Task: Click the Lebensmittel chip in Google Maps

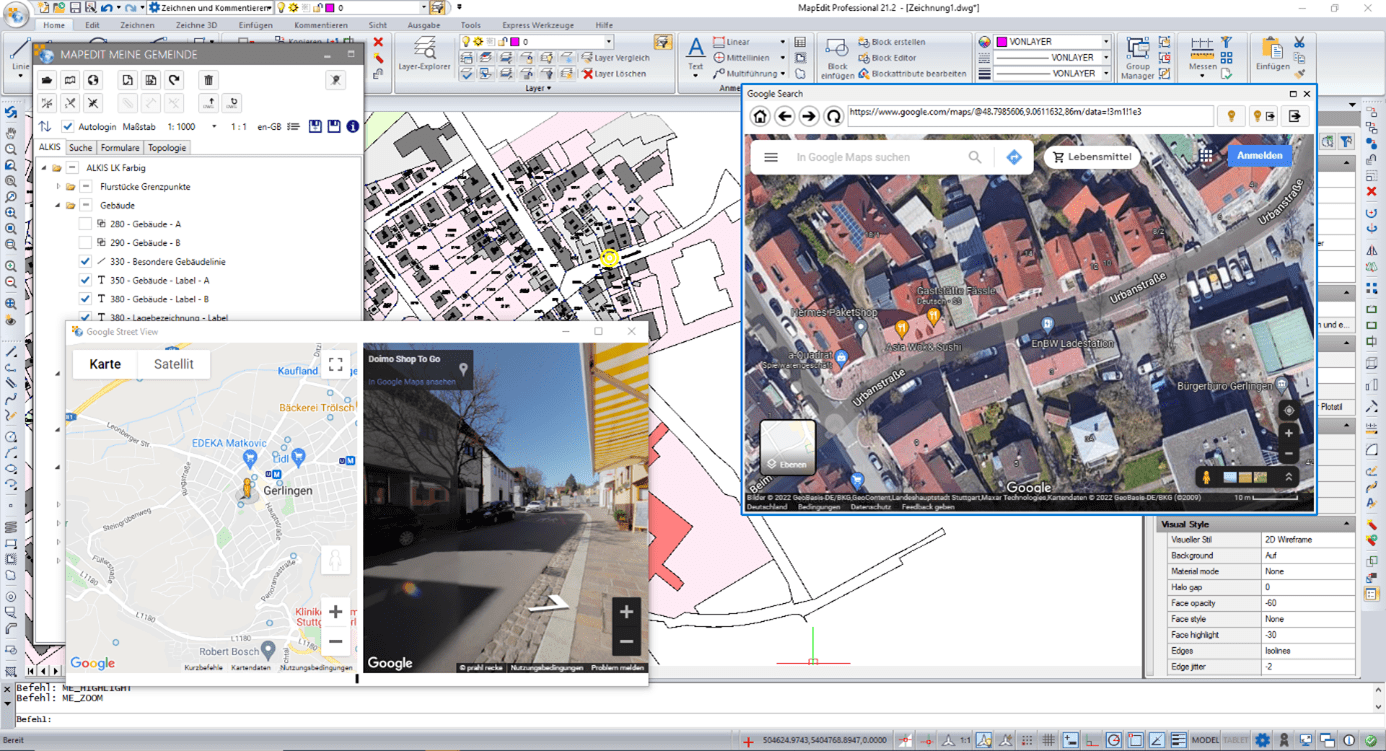Action: pos(1092,157)
